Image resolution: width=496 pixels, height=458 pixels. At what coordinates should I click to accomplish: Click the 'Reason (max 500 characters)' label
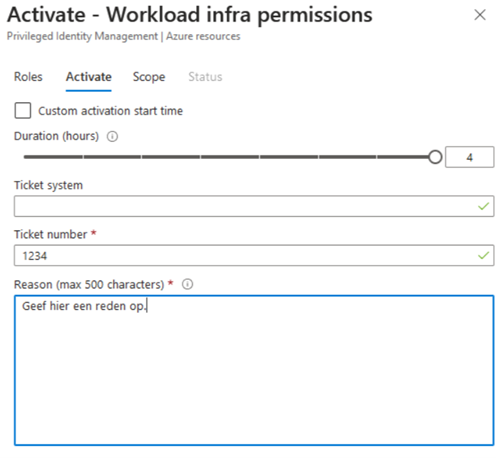[x=89, y=284]
